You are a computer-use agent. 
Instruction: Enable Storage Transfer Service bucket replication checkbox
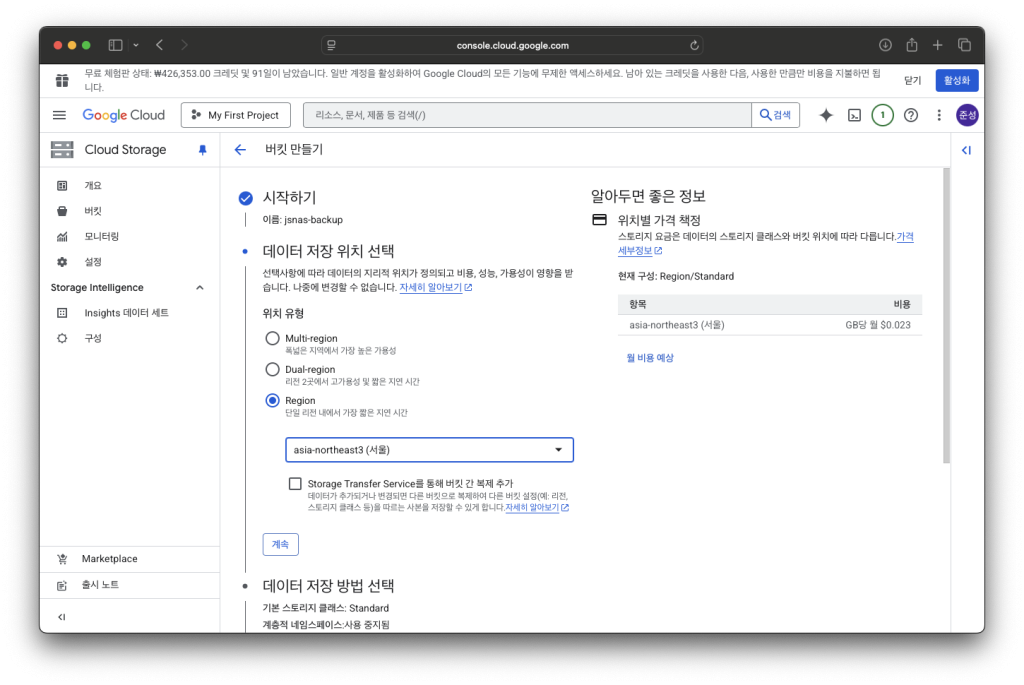coord(295,484)
